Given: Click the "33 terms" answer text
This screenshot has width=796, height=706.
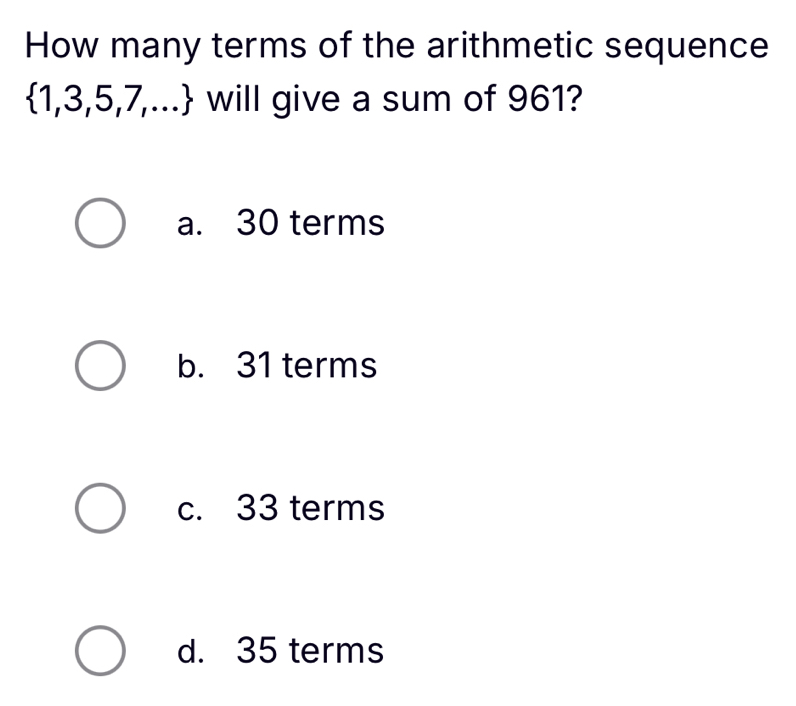Looking at the screenshot, I should 310,508.
